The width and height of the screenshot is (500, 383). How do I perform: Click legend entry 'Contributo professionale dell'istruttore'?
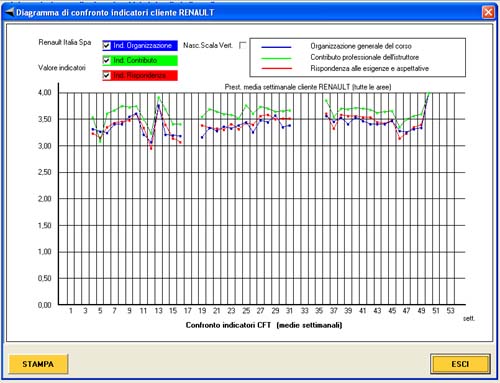coord(365,57)
